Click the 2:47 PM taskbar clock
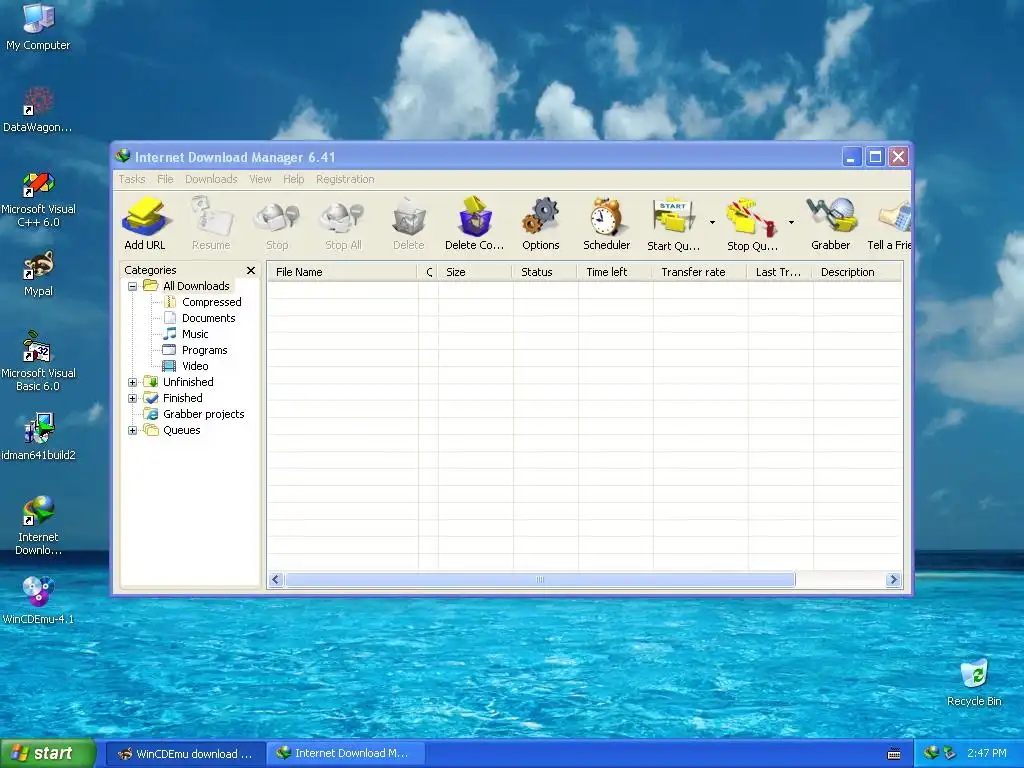 click(987, 753)
